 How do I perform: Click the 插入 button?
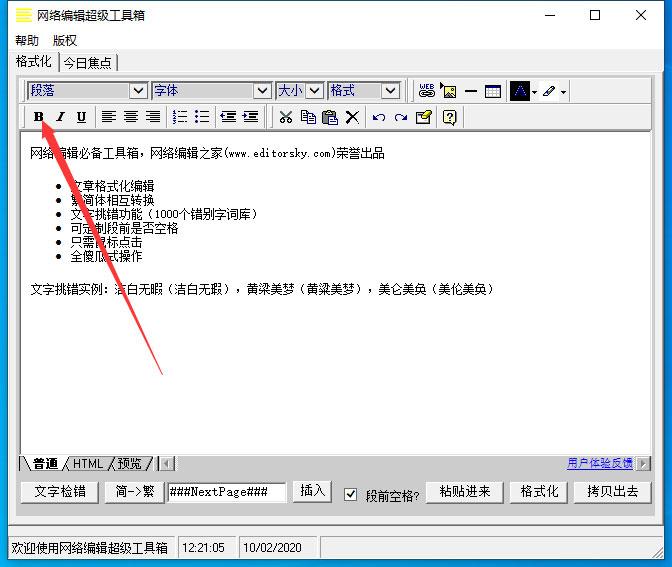click(x=312, y=491)
